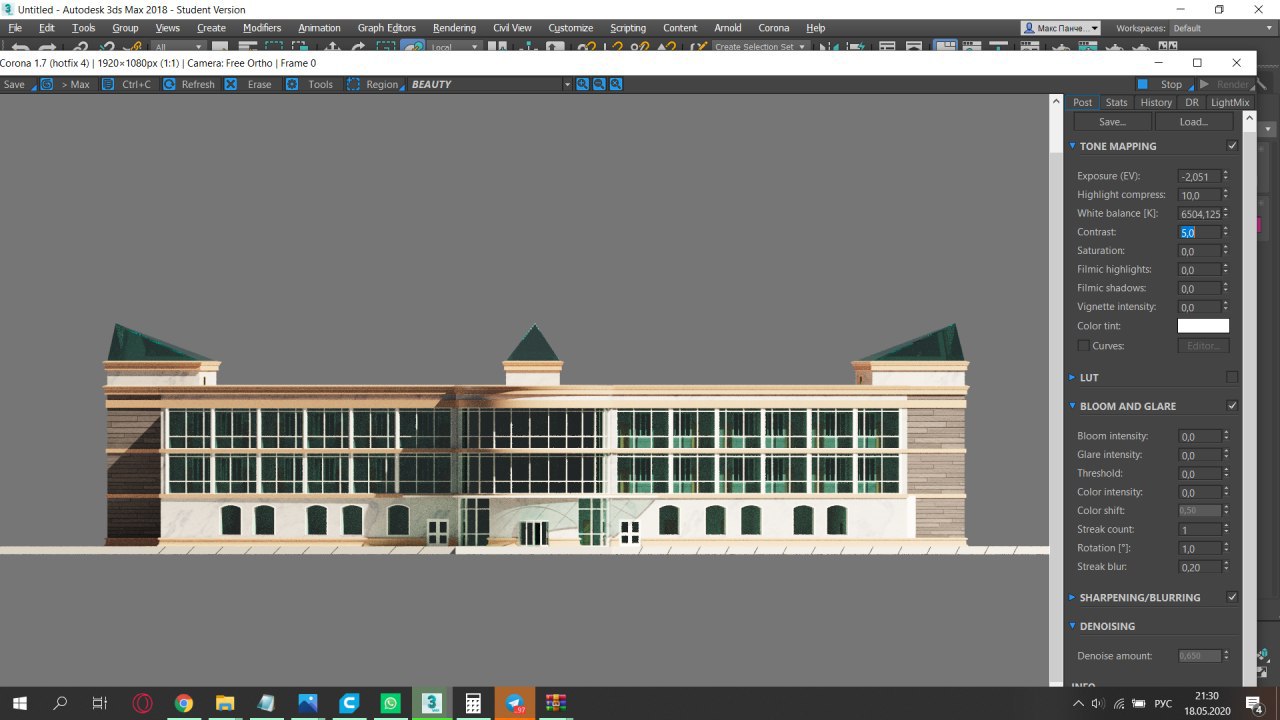This screenshot has height=720, width=1280.
Task: Click the Saturation spinner arrows
Action: [1226, 251]
